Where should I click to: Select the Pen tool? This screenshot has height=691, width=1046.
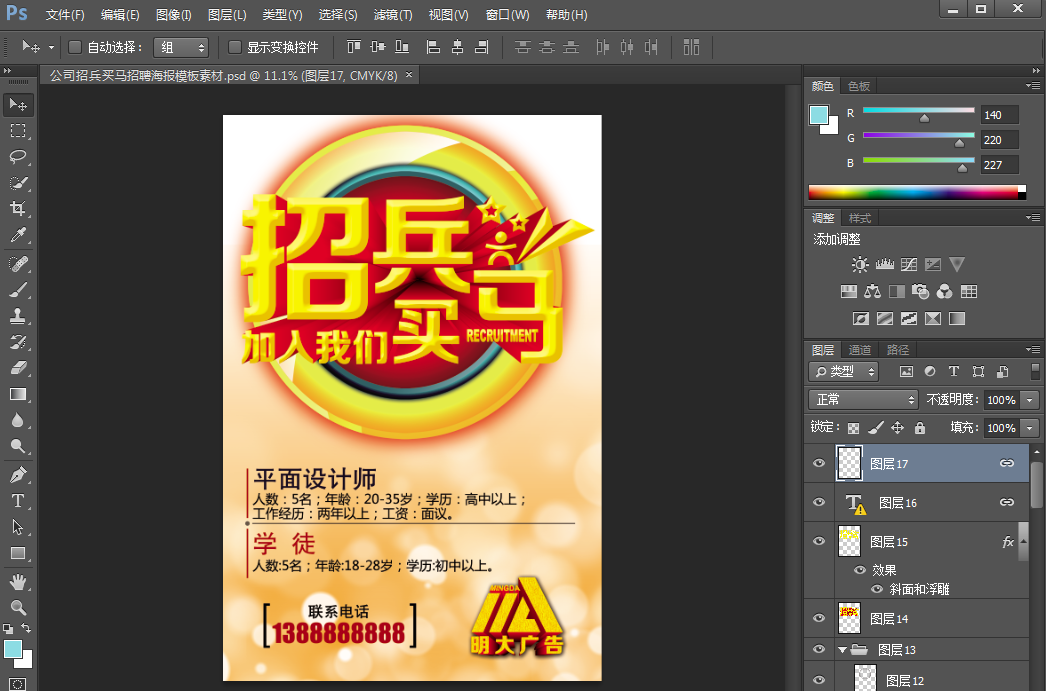pos(18,474)
